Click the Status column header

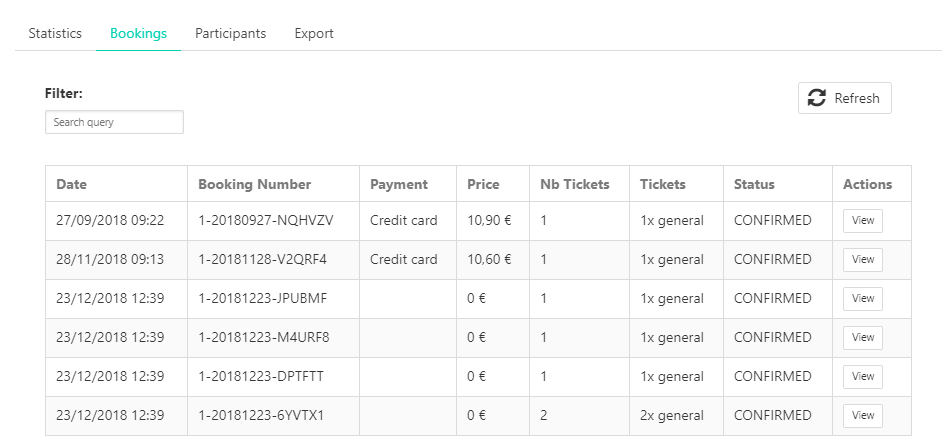754,184
